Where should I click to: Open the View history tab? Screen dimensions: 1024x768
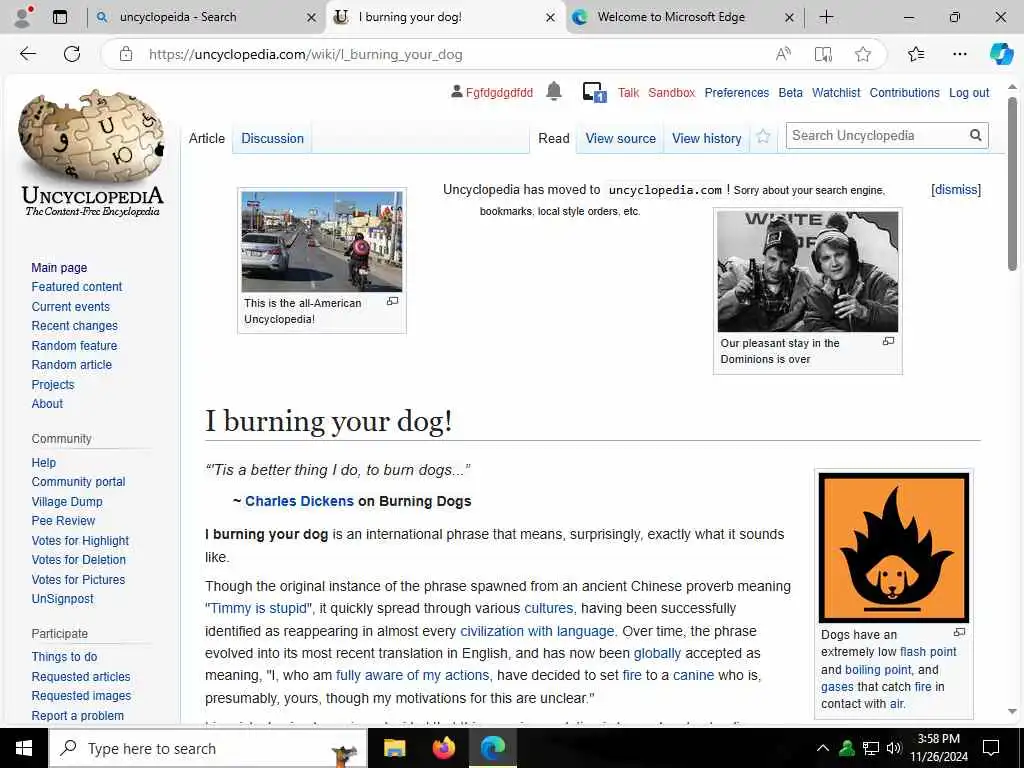coord(707,138)
